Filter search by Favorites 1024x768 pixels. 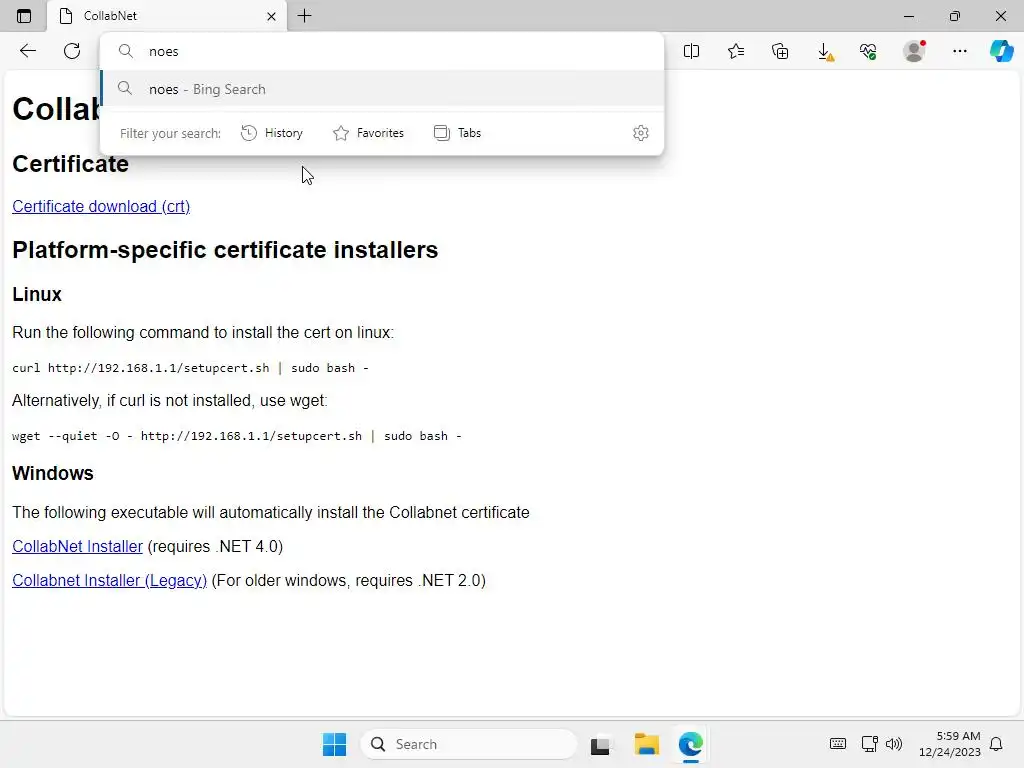click(x=368, y=133)
